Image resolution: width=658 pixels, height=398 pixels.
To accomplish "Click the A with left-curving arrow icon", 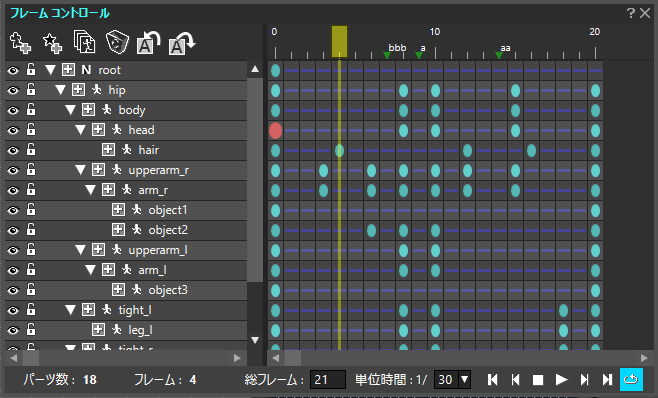I will 149,43.
